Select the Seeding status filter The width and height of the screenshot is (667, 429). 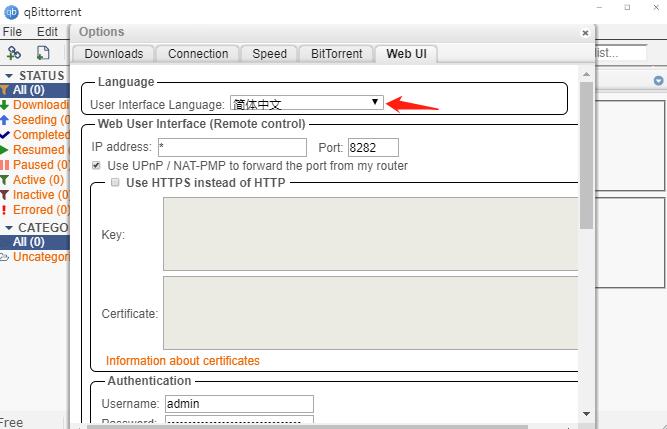tap(34, 120)
